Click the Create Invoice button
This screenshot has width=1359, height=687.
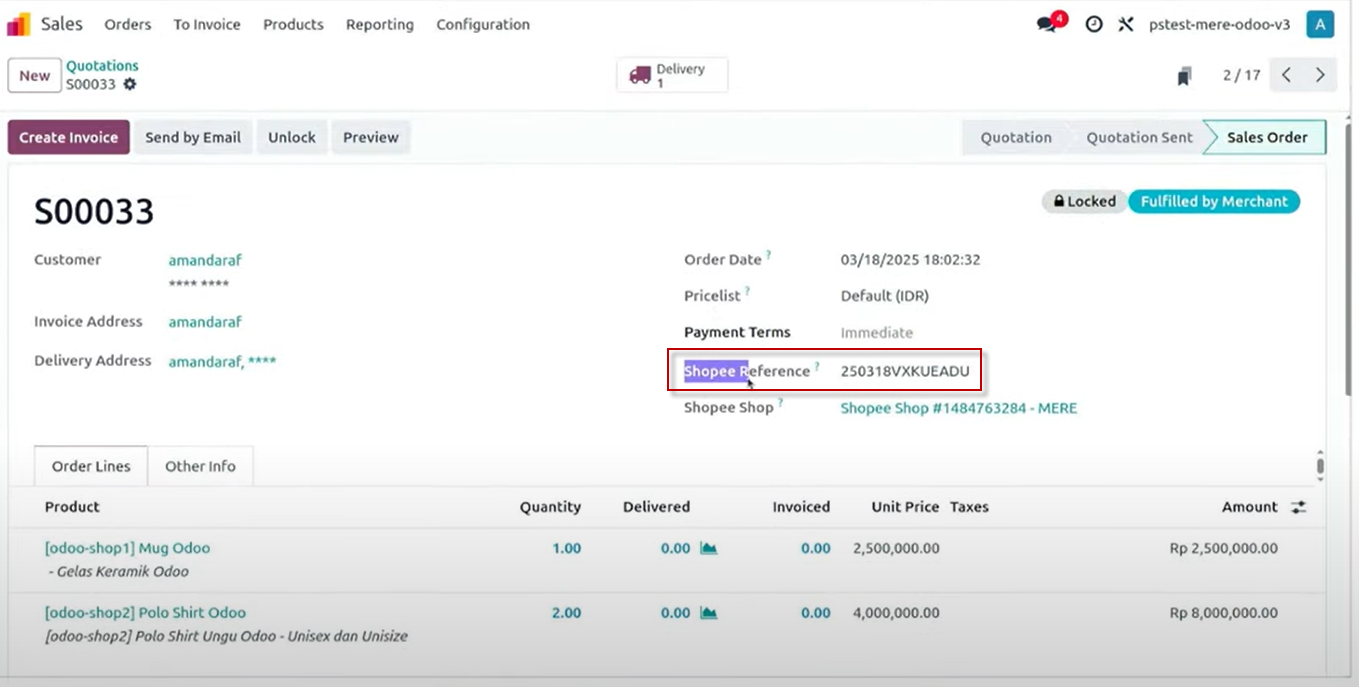pyautogui.click(x=68, y=137)
